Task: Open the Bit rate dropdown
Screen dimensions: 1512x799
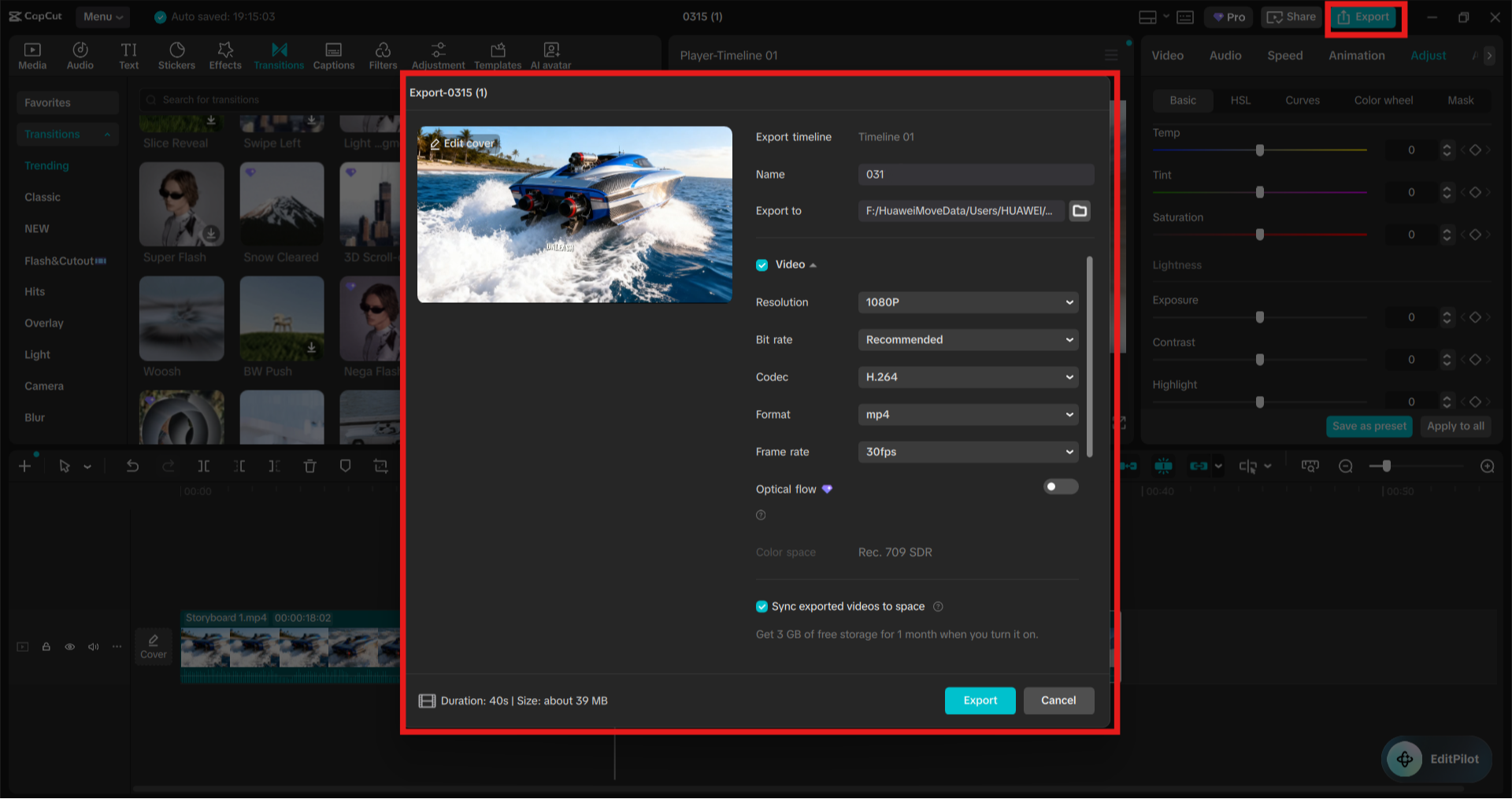Action: [x=968, y=340]
